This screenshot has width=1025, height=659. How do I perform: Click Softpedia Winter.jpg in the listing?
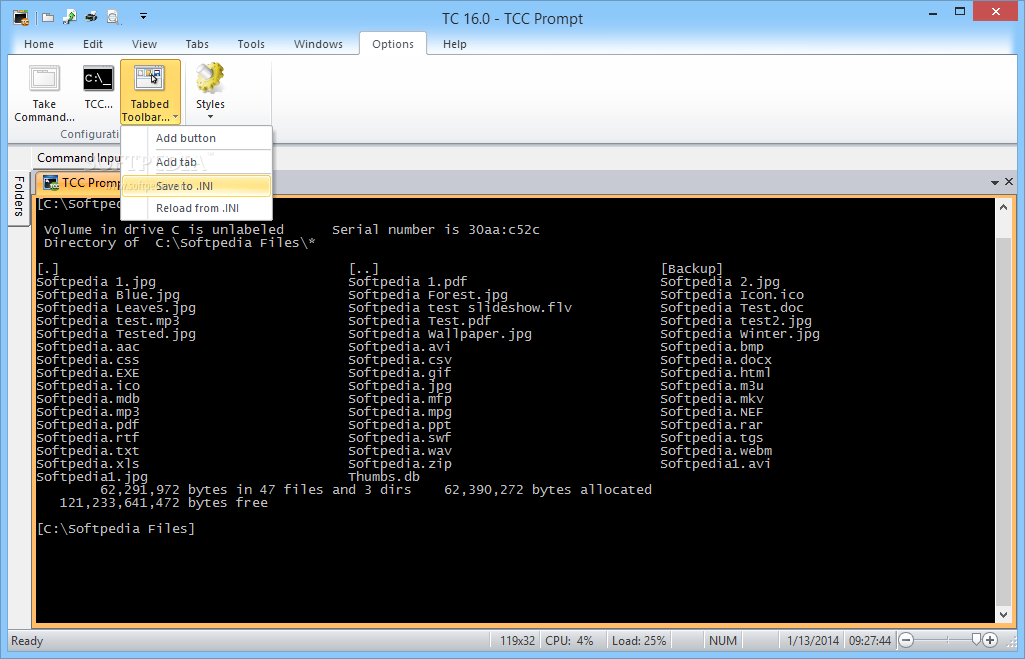(x=739, y=334)
